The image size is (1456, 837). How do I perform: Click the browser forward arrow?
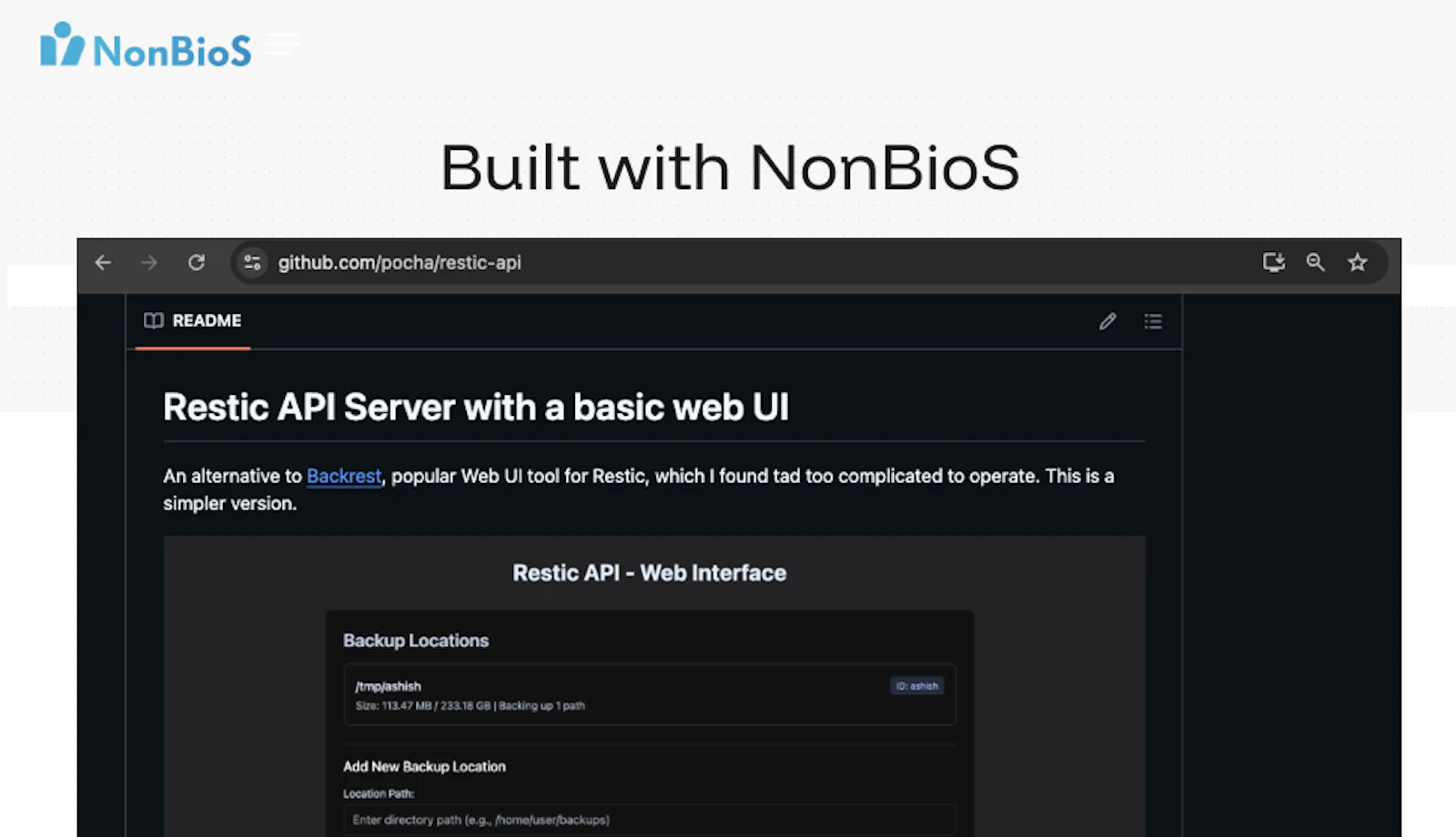point(149,263)
